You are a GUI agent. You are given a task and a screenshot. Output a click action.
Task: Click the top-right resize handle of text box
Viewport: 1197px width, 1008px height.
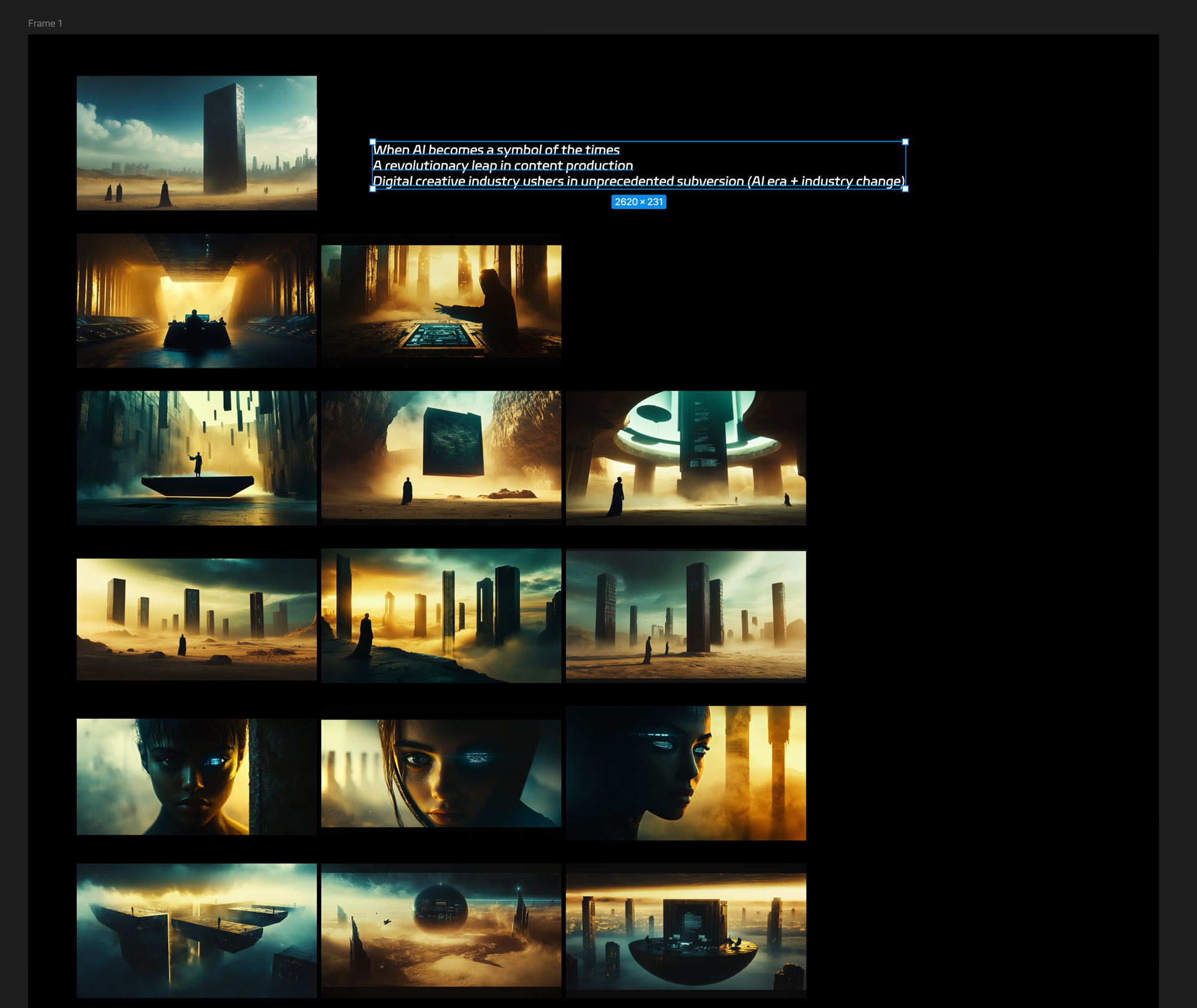[905, 142]
